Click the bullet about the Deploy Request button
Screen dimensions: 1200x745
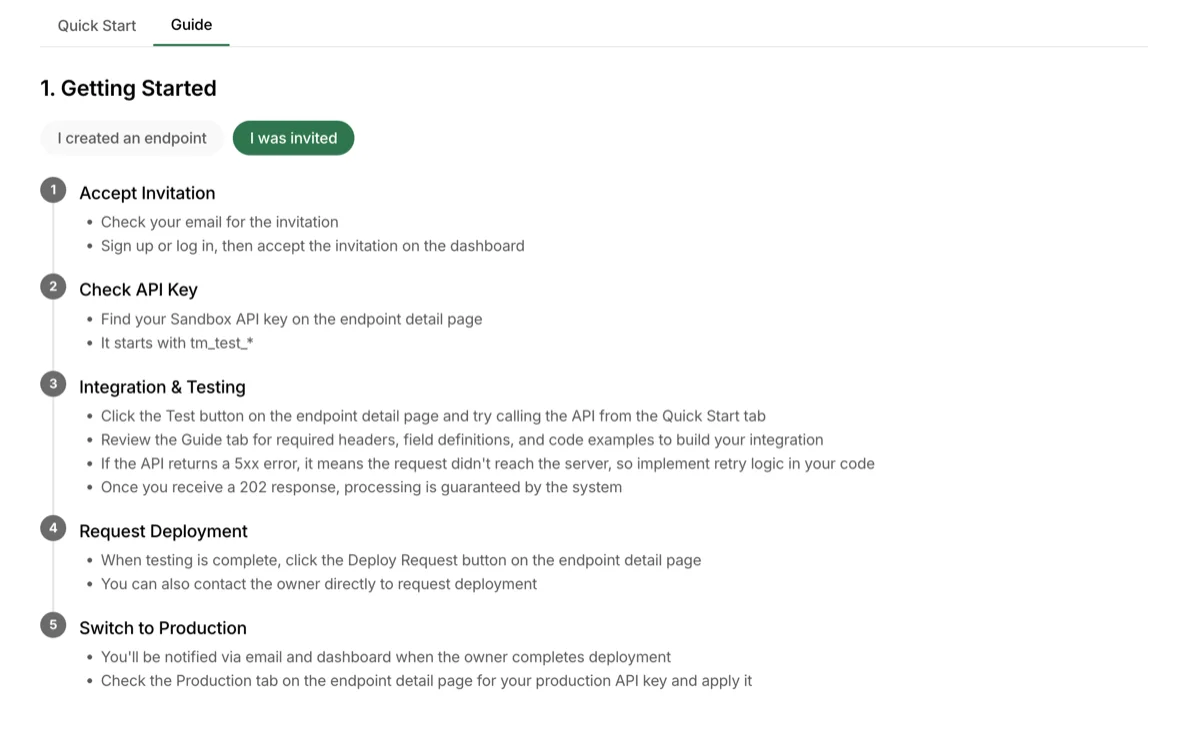point(401,559)
